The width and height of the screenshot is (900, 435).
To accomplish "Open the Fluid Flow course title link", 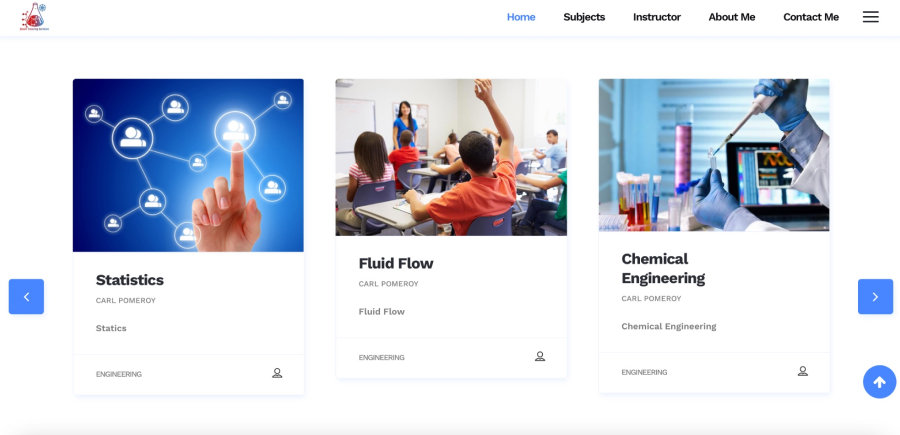I will click(396, 264).
